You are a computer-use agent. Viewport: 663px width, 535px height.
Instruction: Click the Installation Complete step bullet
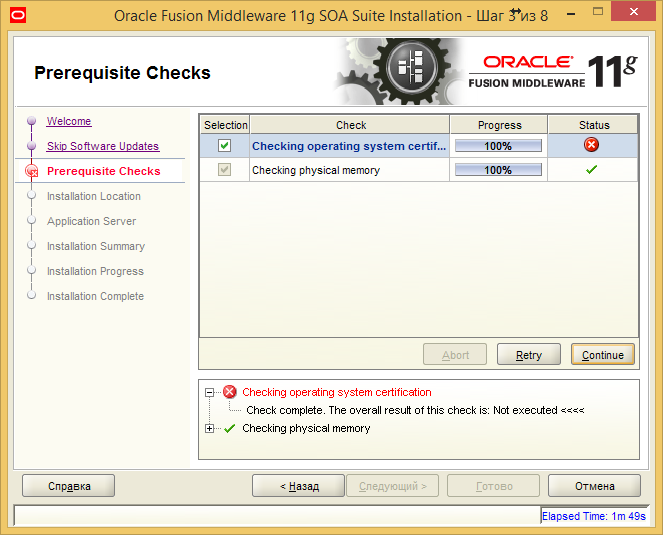tap(31, 295)
